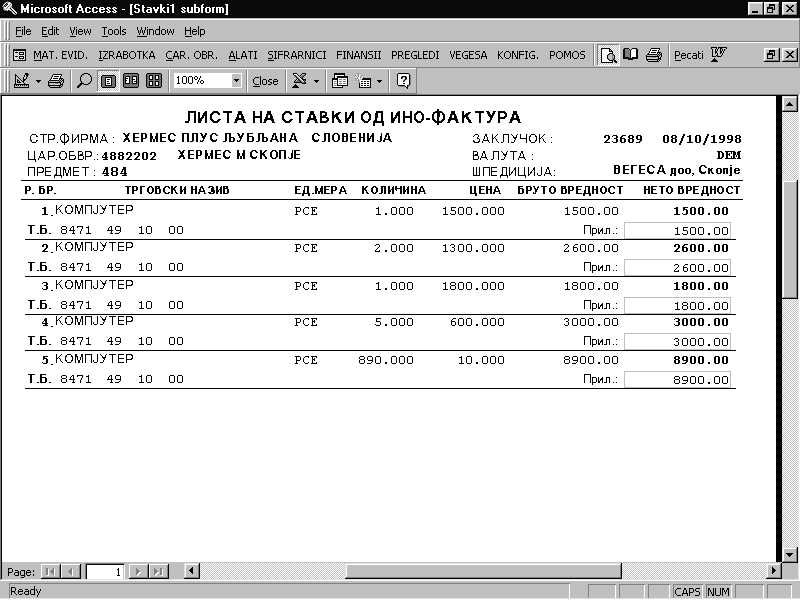Click the Zoom magnifier icon
Viewport: 800px width, 600px height.
[x=84, y=80]
